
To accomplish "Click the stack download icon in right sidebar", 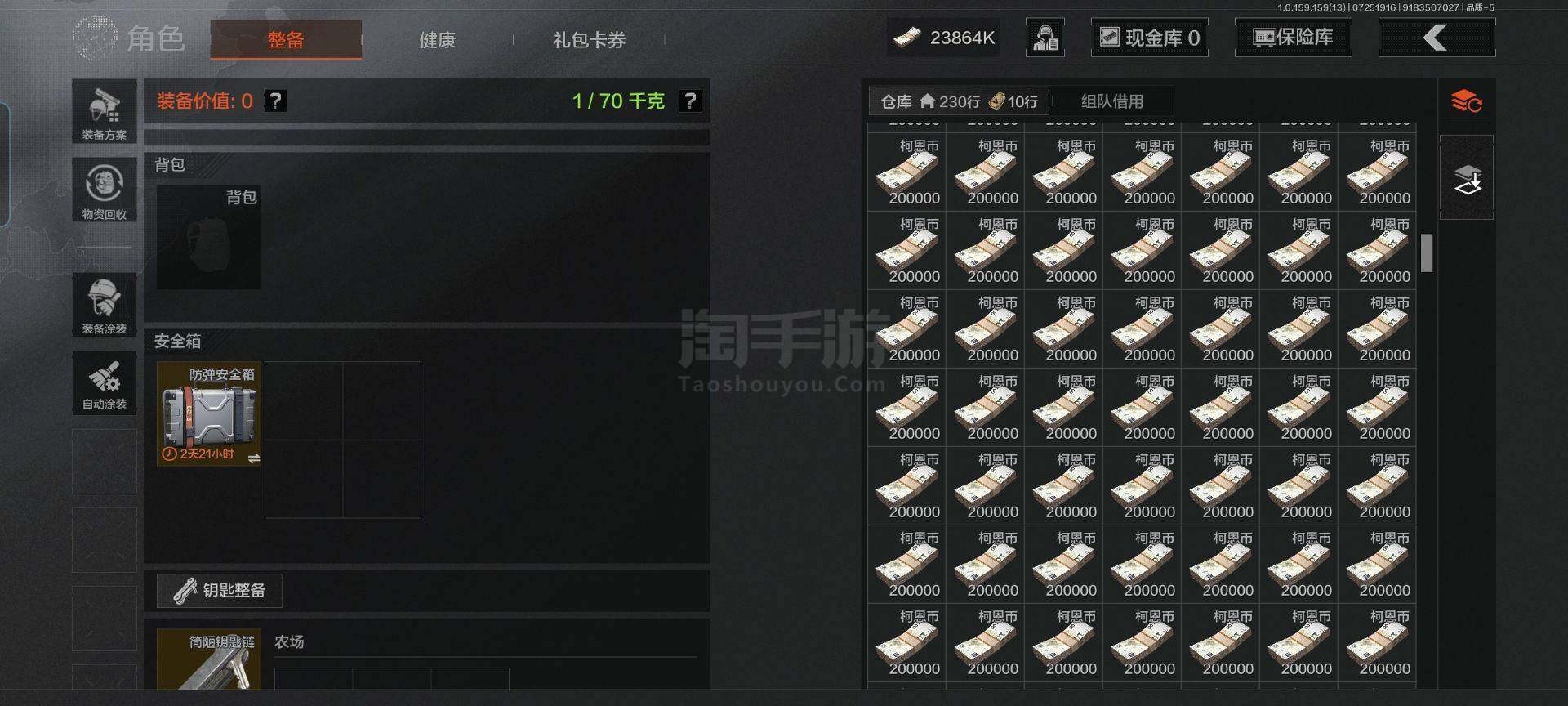I will [x=1467, y=178].
